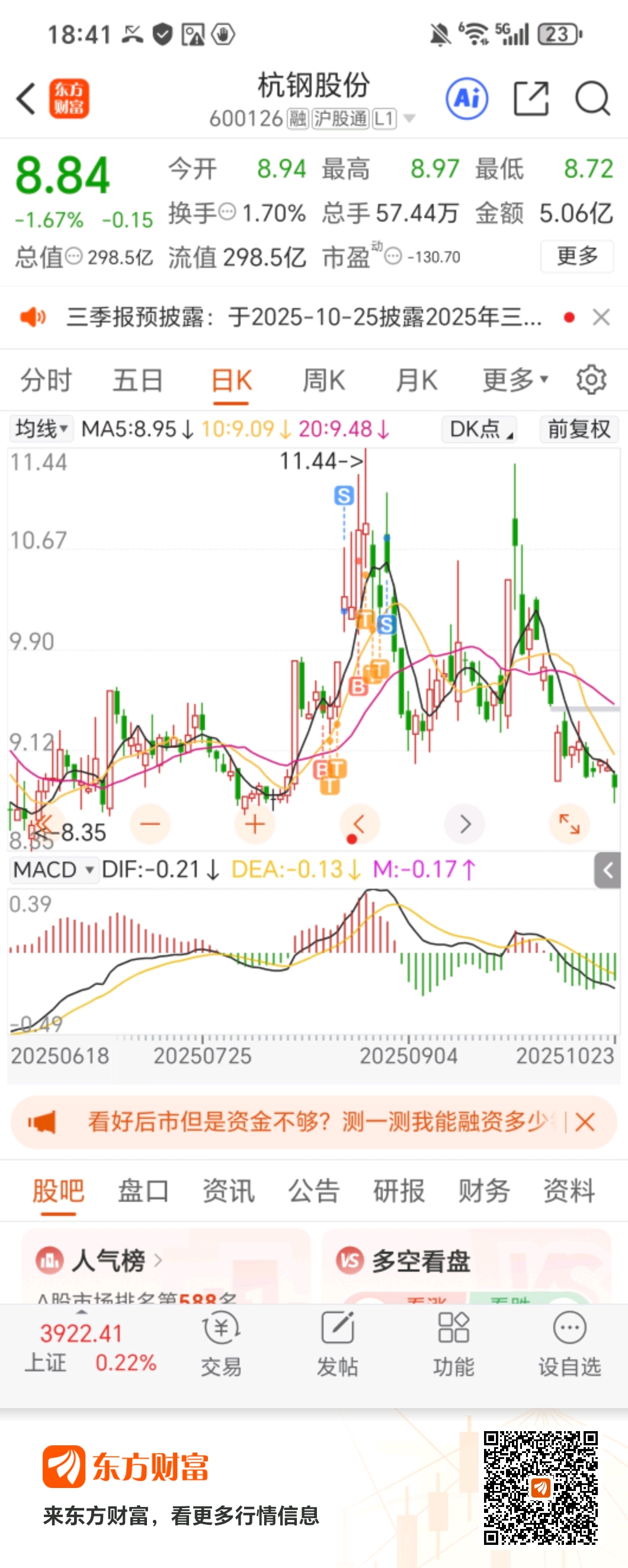Screen dimensions: 628x1568
Task: Open the 财务 tab
Action: pos(485,1191)
